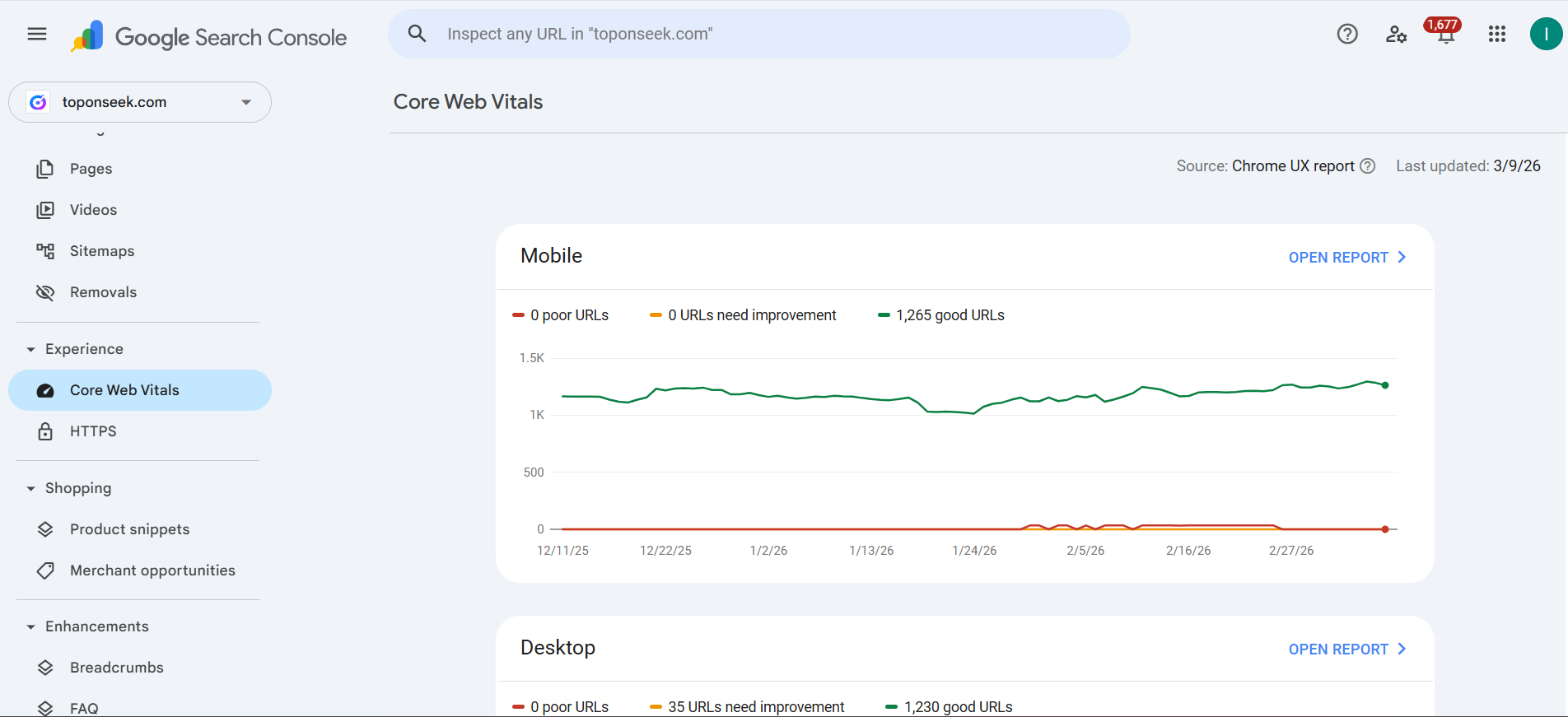Go to the Pages report
The height and width of the screenshot is (717, 1568).
point(140,169)
